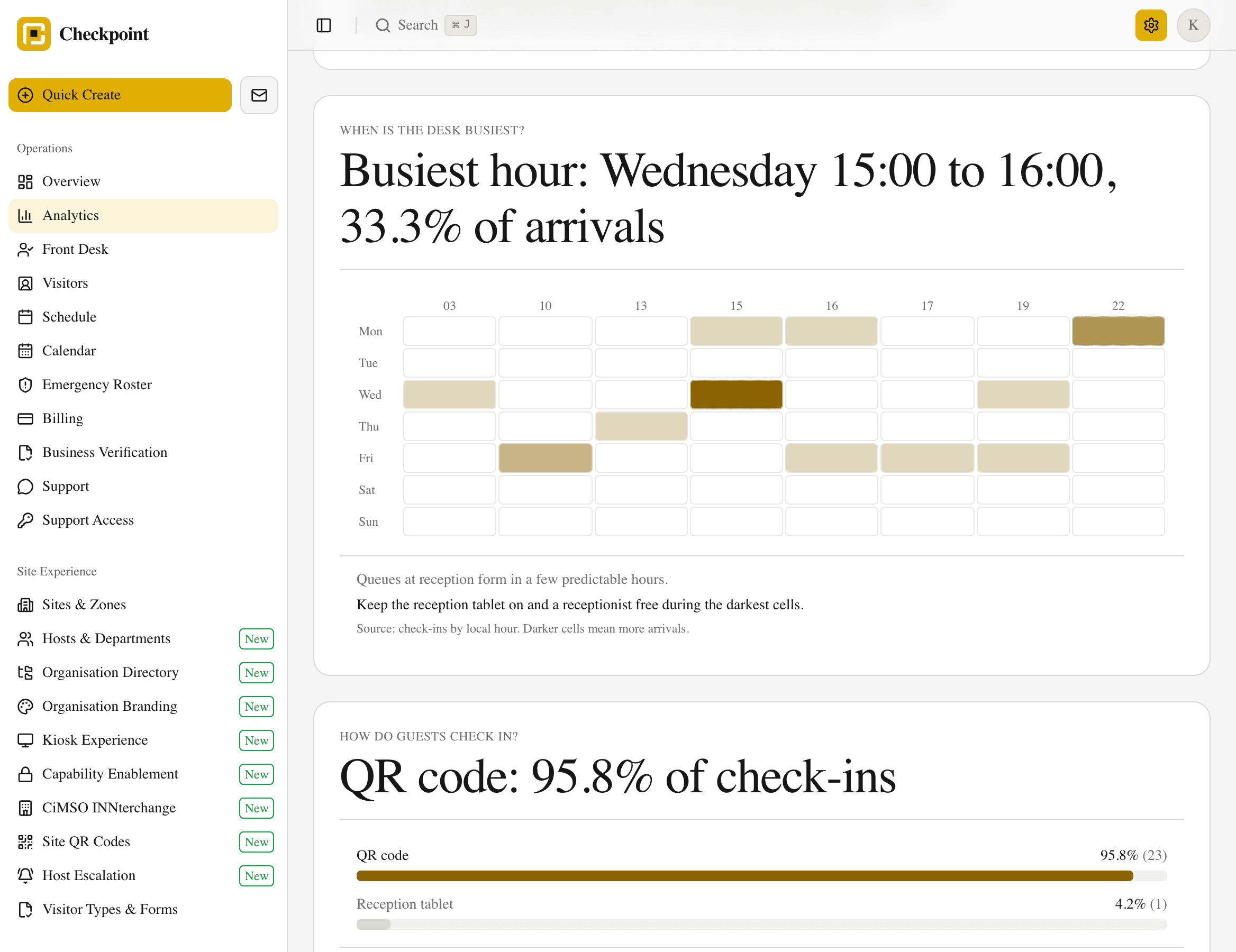Click the Organisation Branding palette icon
The height and width of the screenshot is (952, 1236).
[x=25, y=707]
